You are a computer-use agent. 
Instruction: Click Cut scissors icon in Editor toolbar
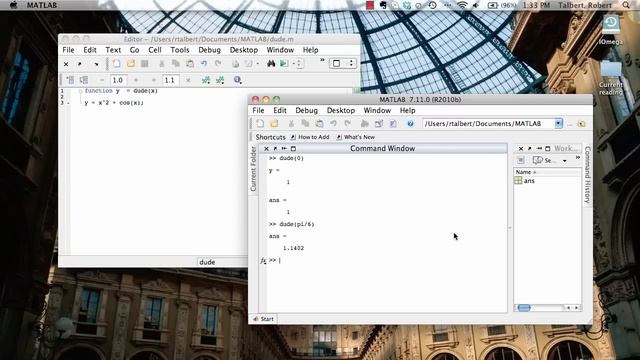pyautogui.click(x=162, y=64)
